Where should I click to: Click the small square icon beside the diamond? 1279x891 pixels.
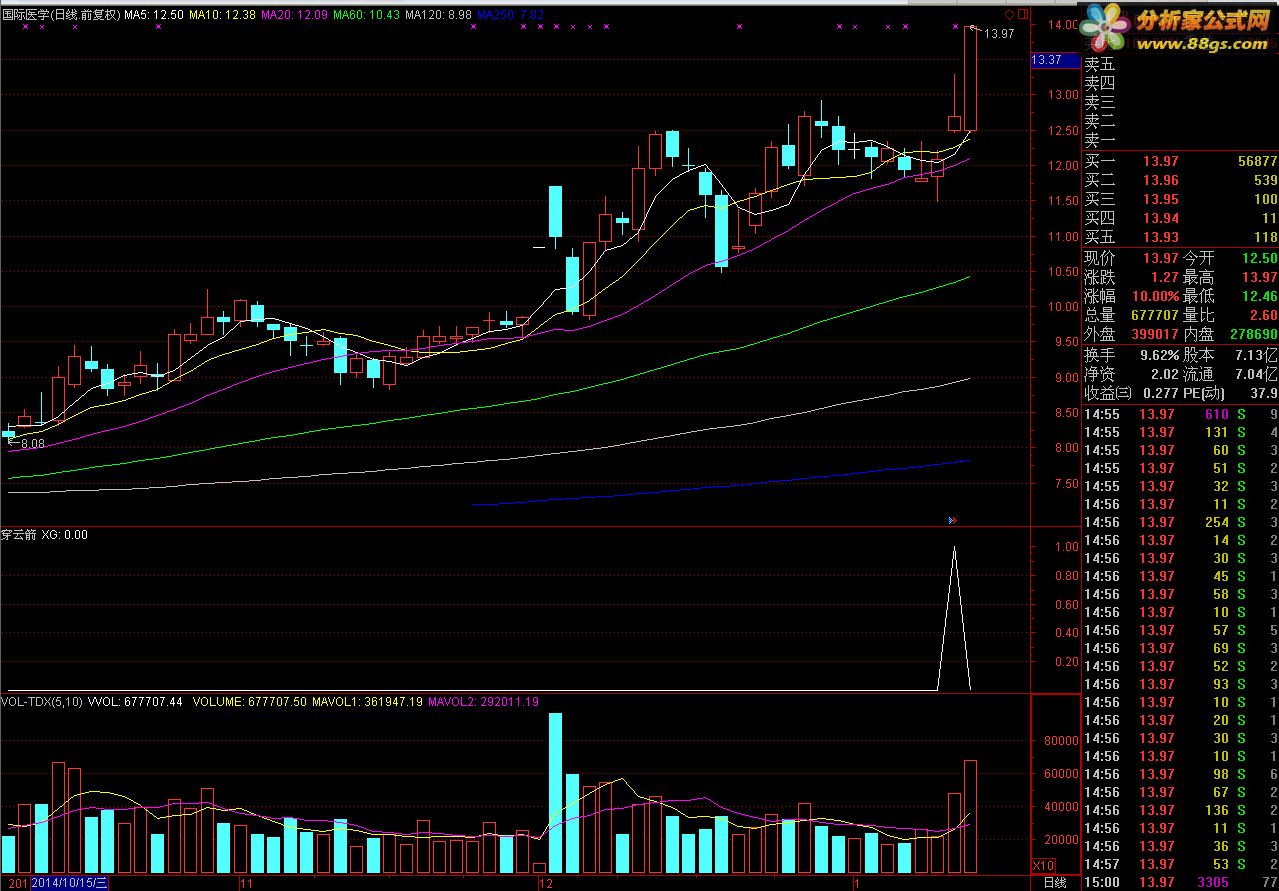pyautogui.click(x=1021, y=15)
